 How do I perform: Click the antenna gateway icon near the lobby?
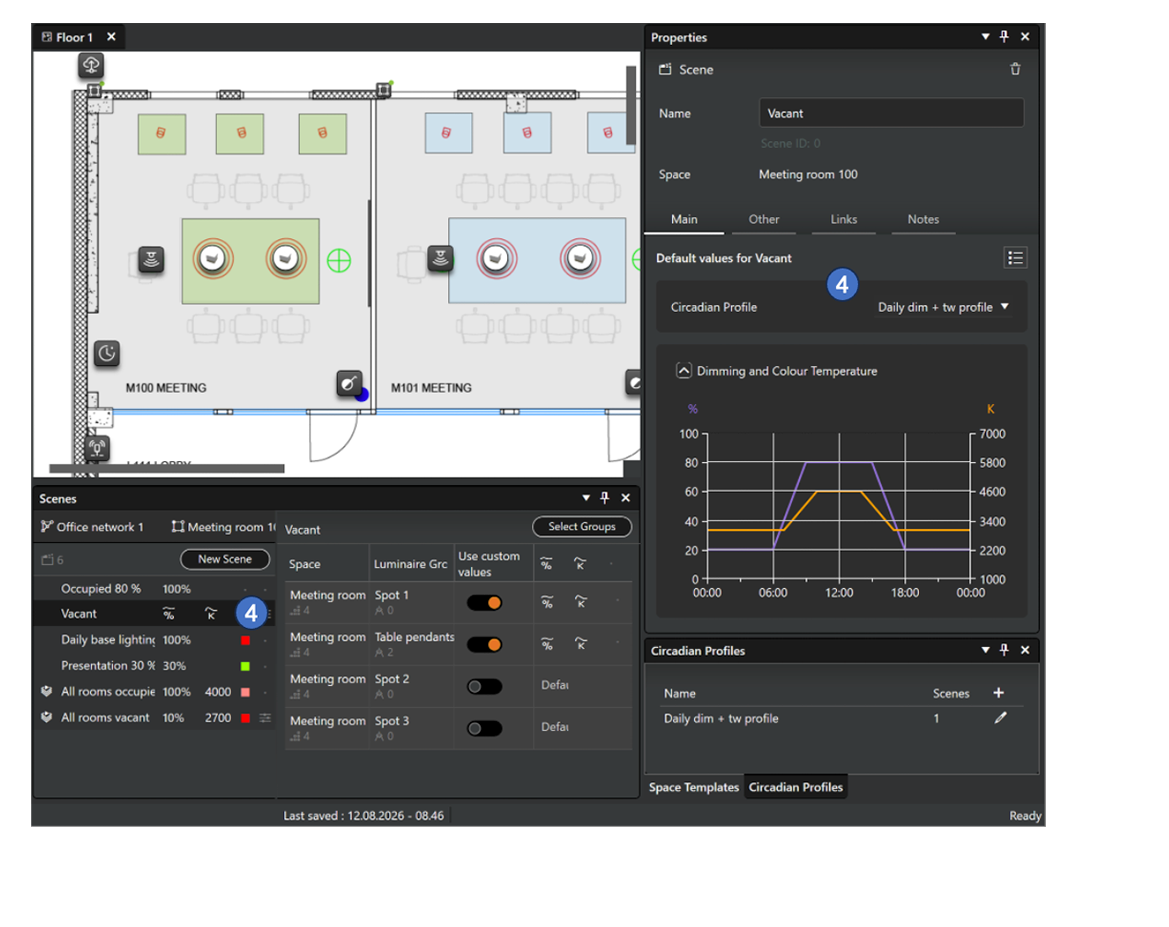pyautogui.click(x=97, y=448)
